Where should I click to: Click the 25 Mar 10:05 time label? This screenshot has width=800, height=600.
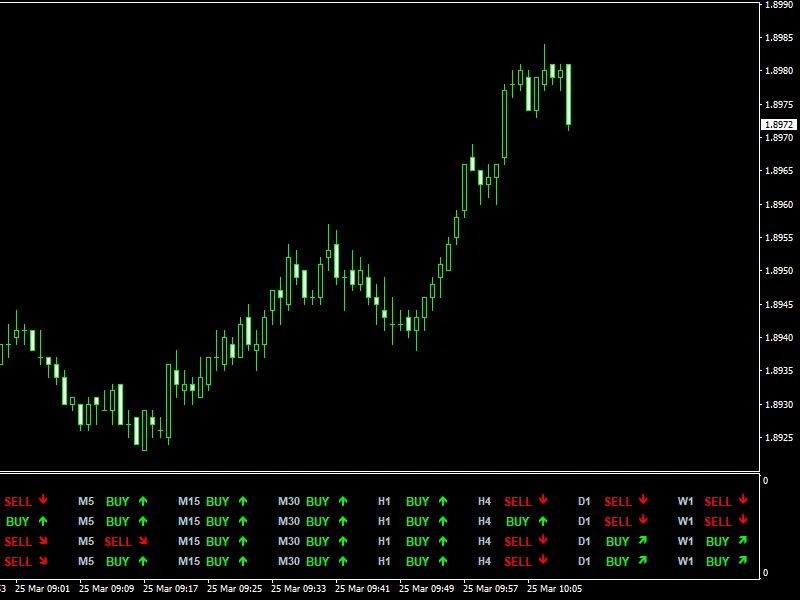tap(555, 589)
